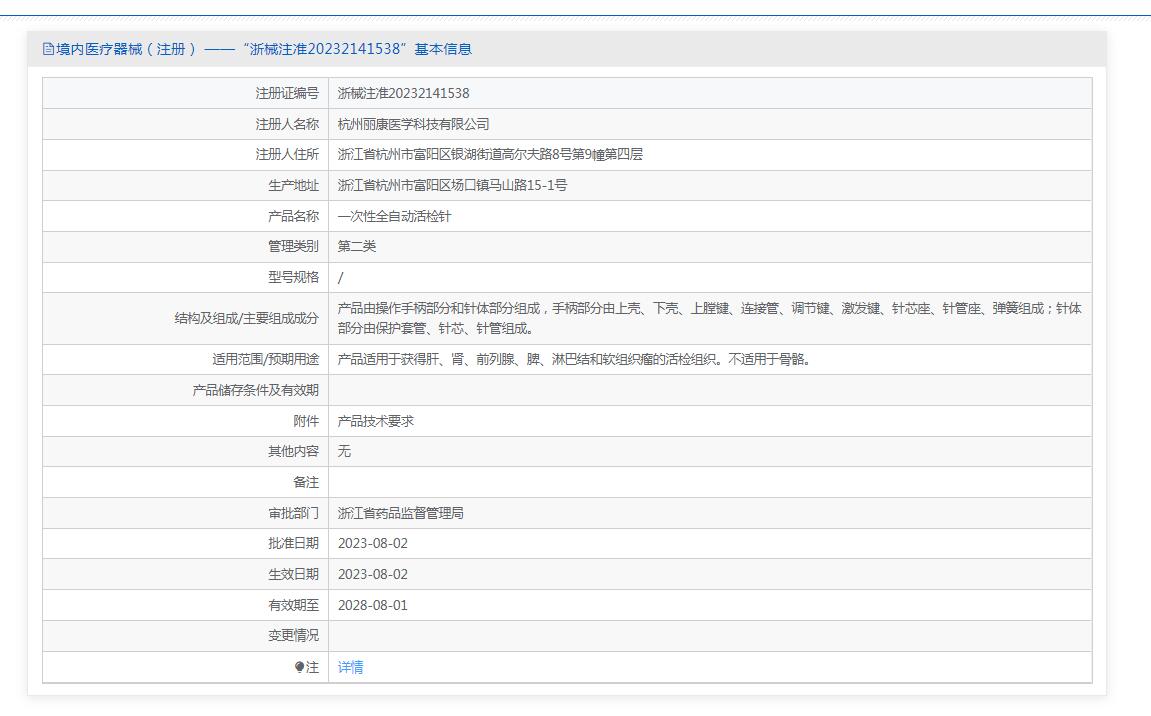Click the 有效期至 label
The height and width of the screenshot is (716, 1151).
click(294, 605)
